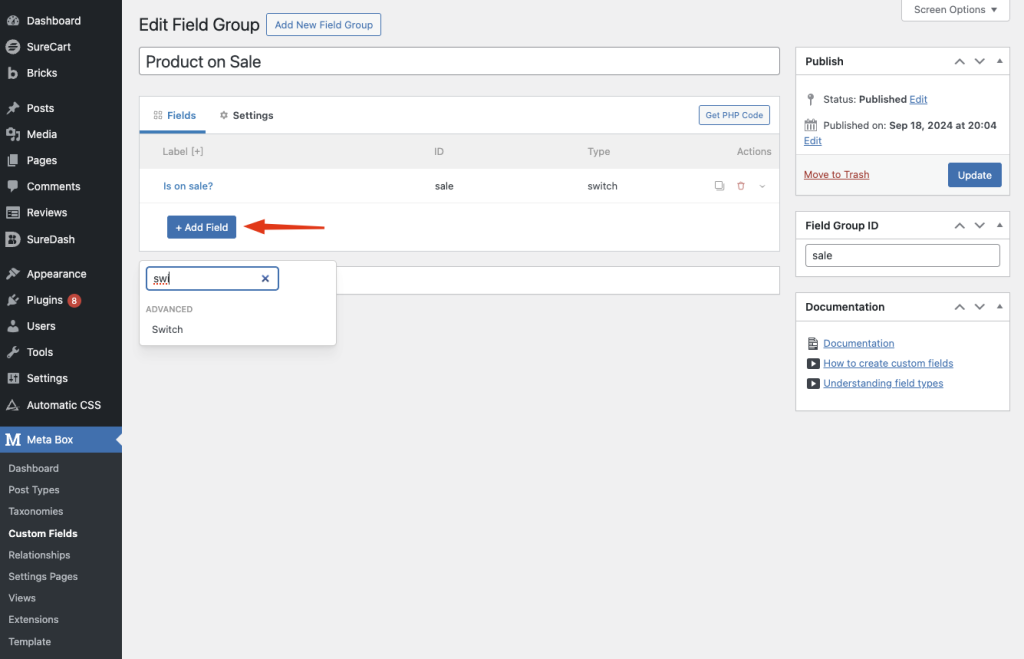The height and width of the screenshot is (659, 1024).
Task: Open Automatic CSS settings
Action: (x=64, y=405)
